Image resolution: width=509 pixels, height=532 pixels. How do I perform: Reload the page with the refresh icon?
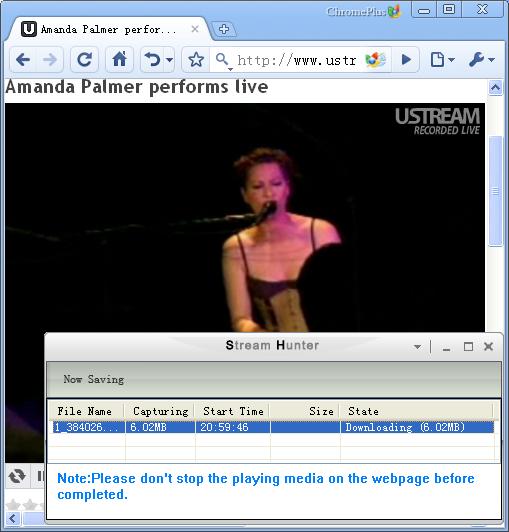[x=84, y=60]
